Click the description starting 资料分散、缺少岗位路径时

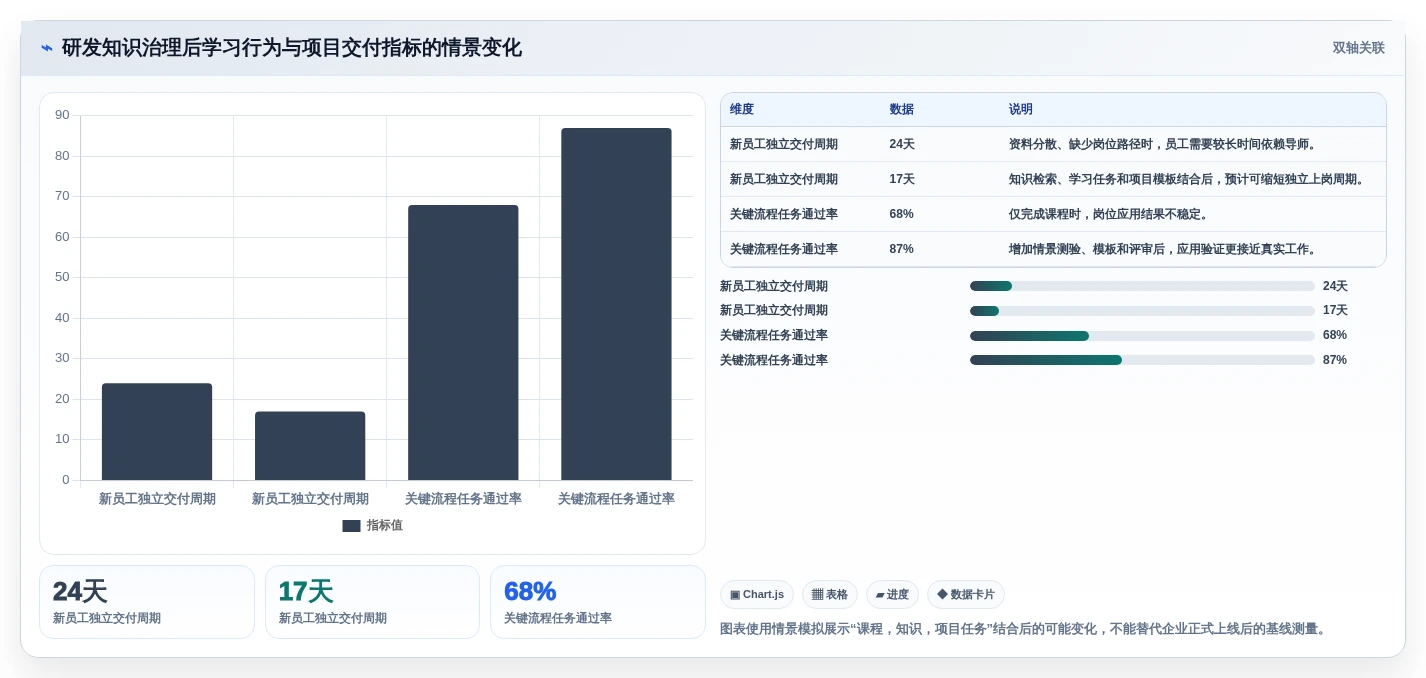(x=1165, y=144)
